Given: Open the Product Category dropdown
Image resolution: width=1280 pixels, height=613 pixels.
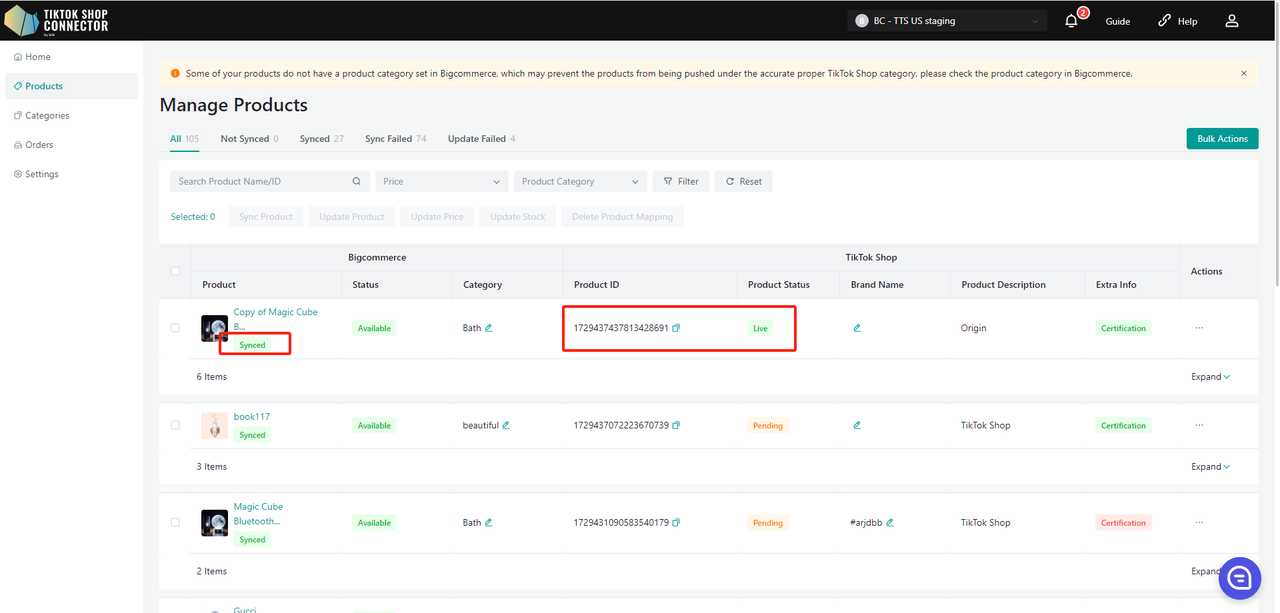Looking at the screenshot, I should coord(580,182).
